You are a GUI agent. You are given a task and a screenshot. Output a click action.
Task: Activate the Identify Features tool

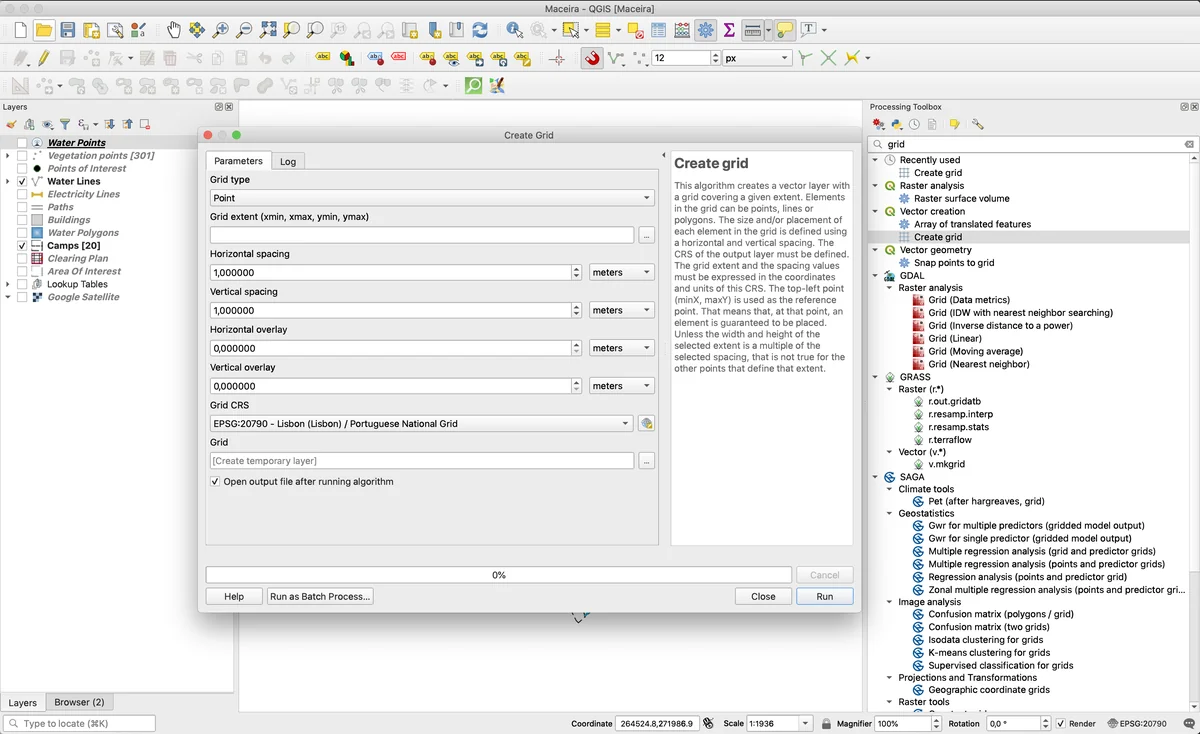pos(514,30)
